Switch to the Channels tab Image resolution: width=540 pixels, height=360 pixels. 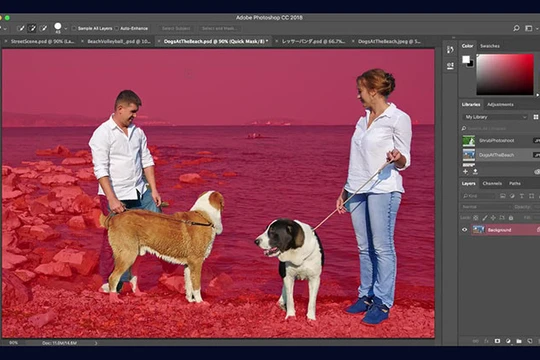492,183
